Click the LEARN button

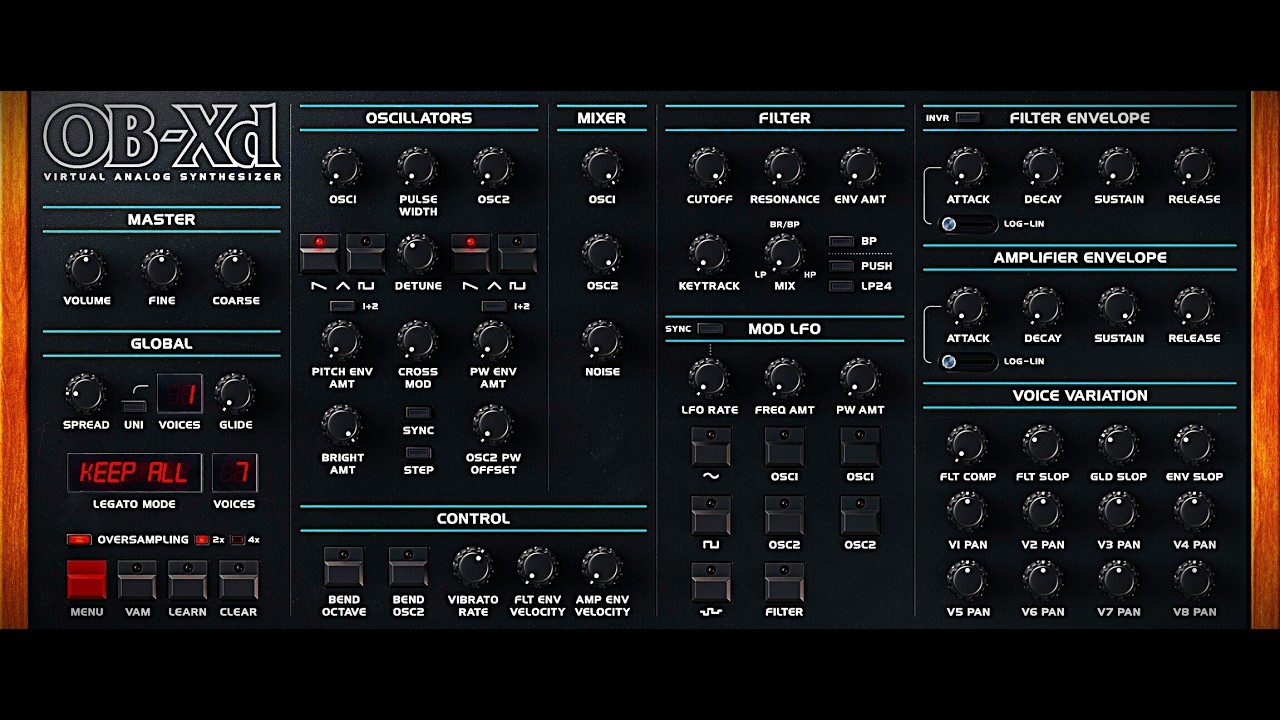pyautogui.click(x=187, y=580)
